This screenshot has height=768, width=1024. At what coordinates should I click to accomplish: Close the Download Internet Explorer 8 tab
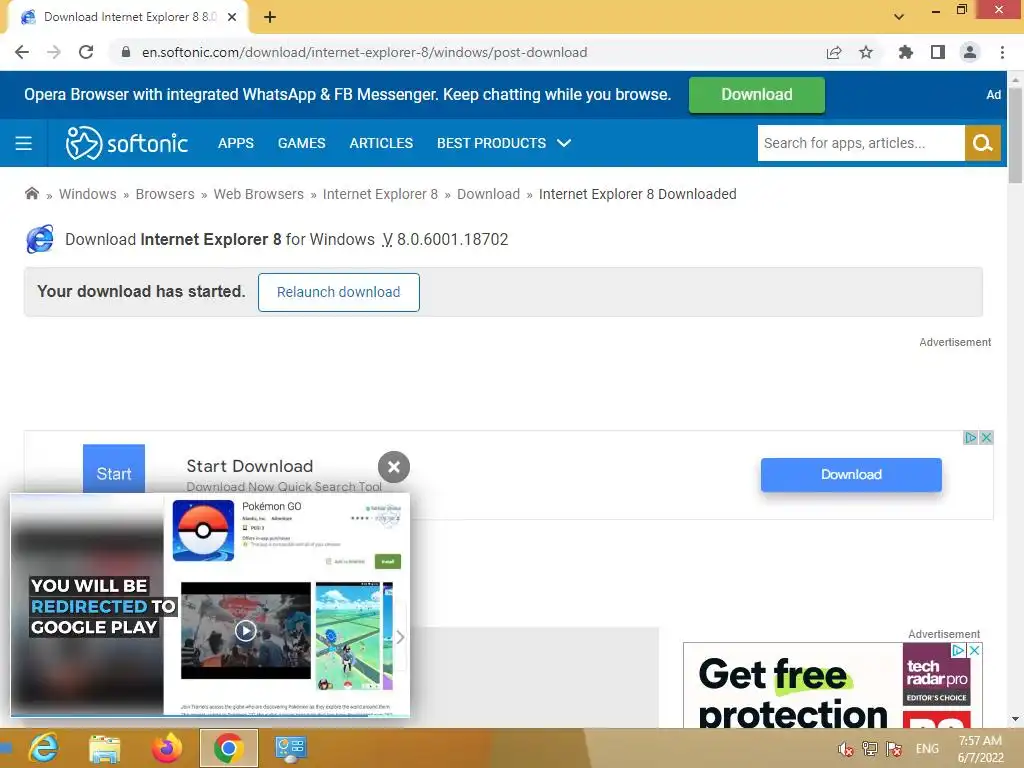[232, 17]
